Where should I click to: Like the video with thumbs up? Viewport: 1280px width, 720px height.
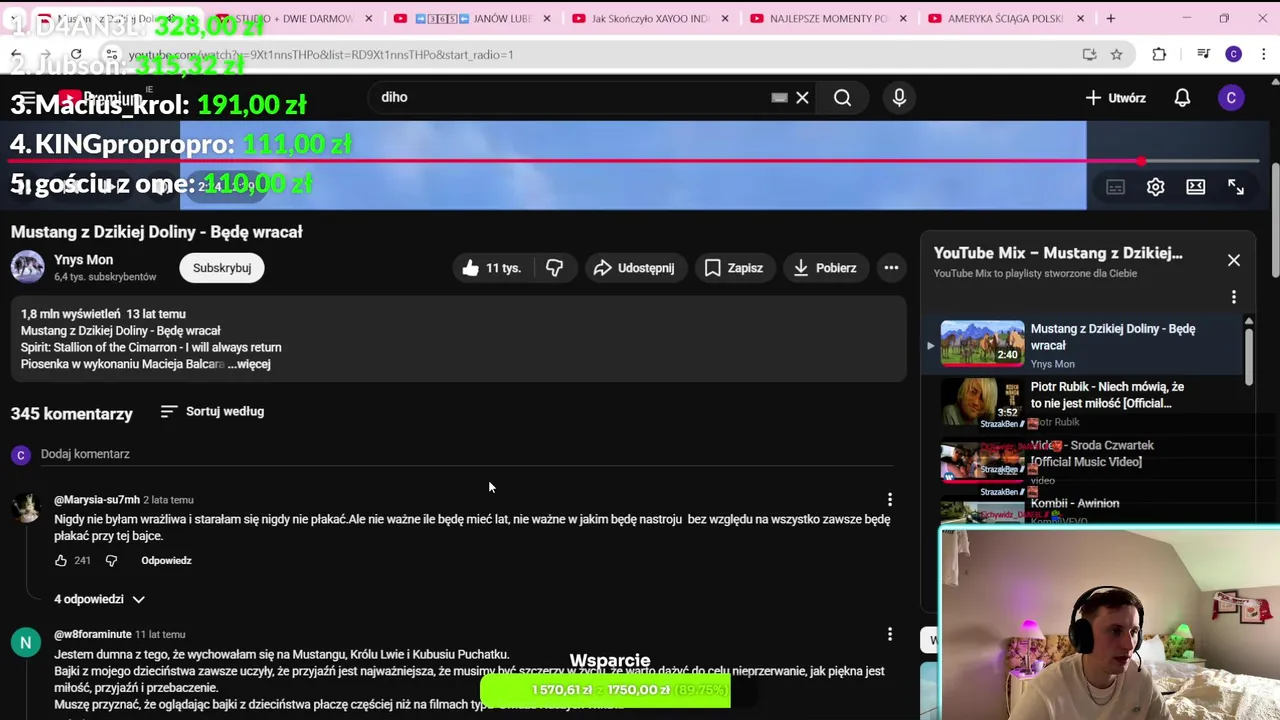click(492, 268)
